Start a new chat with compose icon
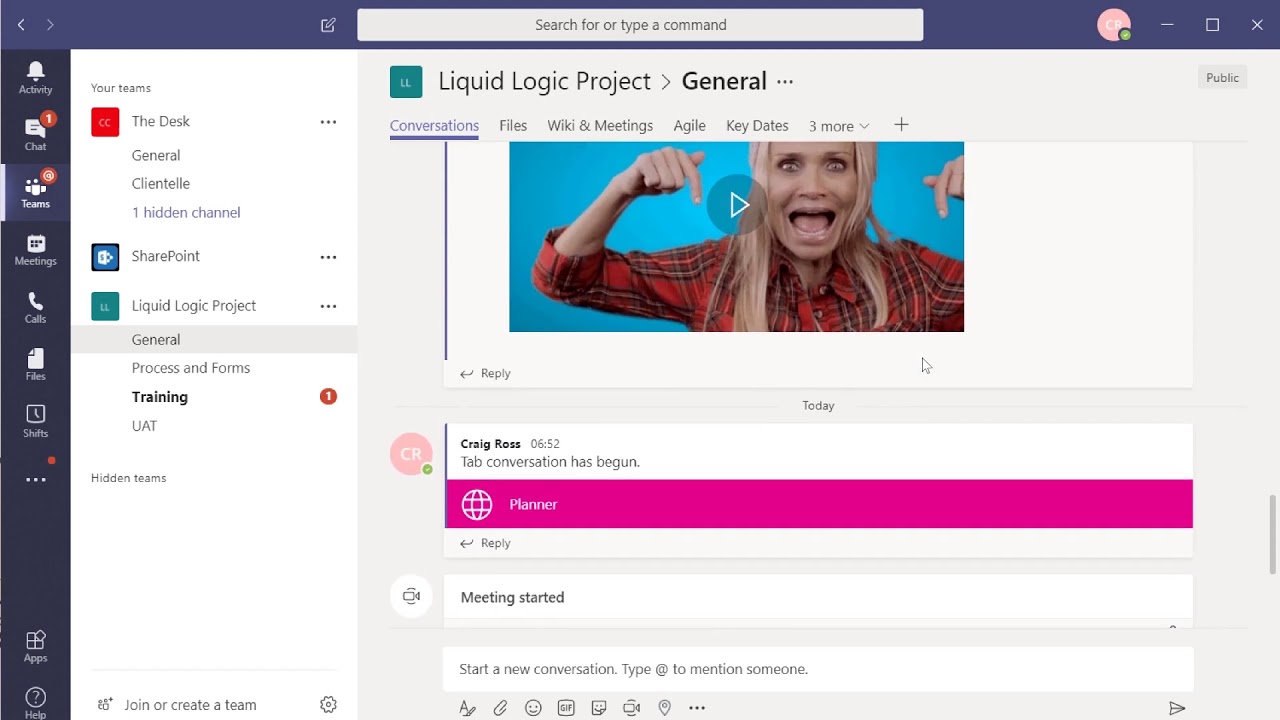Image resolution: width=1280 pixels, height=720 pixels. coord(328,25)
